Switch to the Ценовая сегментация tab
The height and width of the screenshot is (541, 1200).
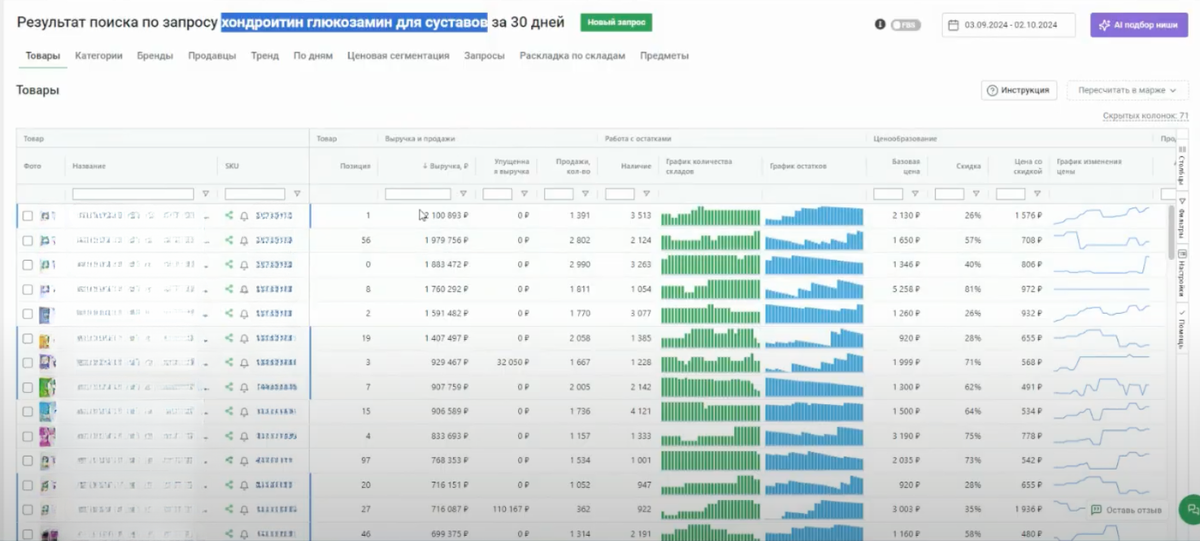click(x=398, y=56)
